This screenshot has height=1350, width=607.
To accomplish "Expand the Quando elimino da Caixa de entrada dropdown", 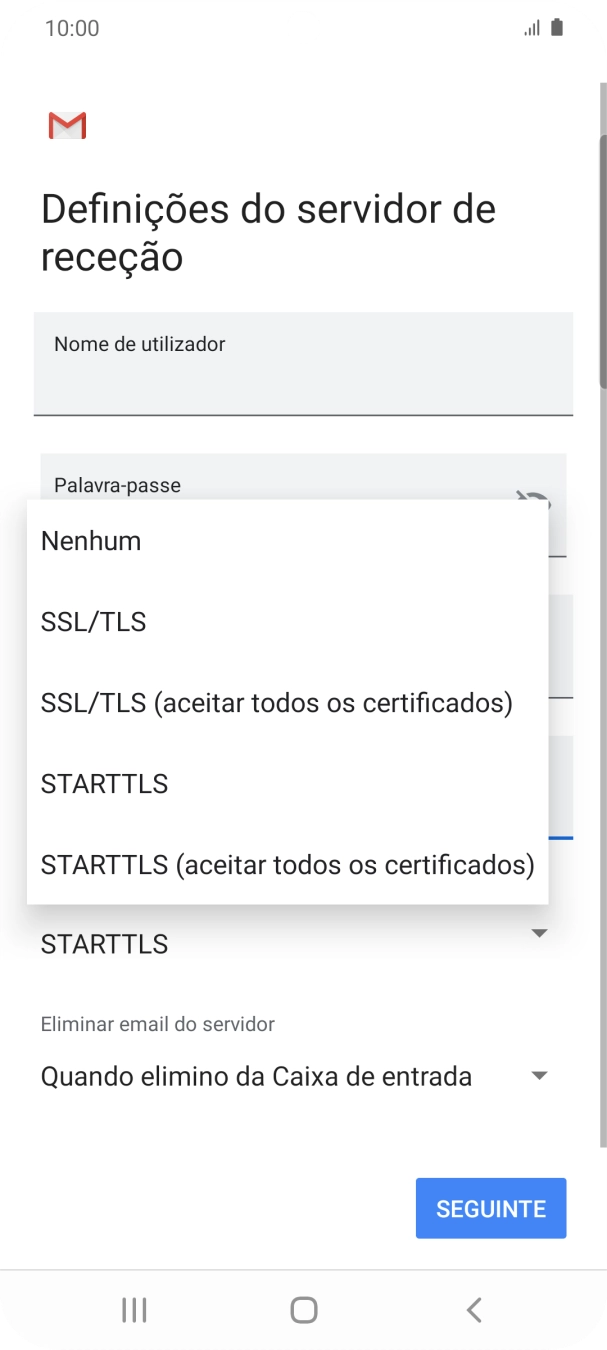I will click(x=539, y=1076).
